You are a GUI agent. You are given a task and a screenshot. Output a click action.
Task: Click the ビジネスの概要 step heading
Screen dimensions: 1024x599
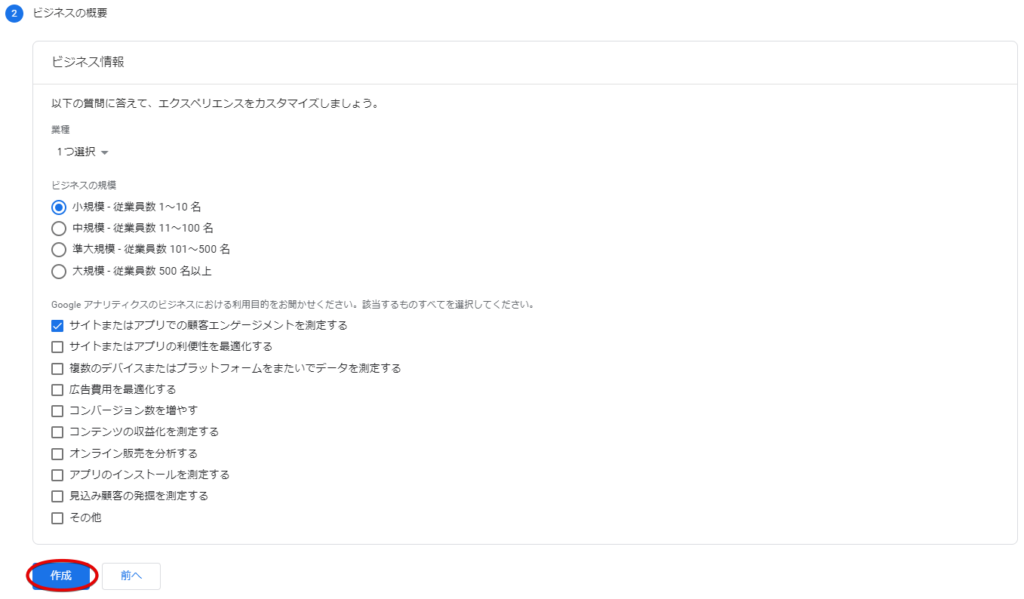(x=70, y=13)
